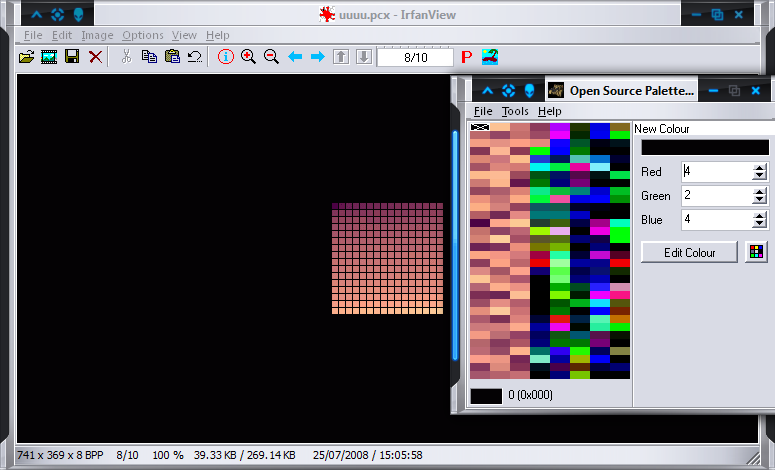Increase Blue value with up spinner arrow
775x470 pixels.
click(x=760, y=215)
